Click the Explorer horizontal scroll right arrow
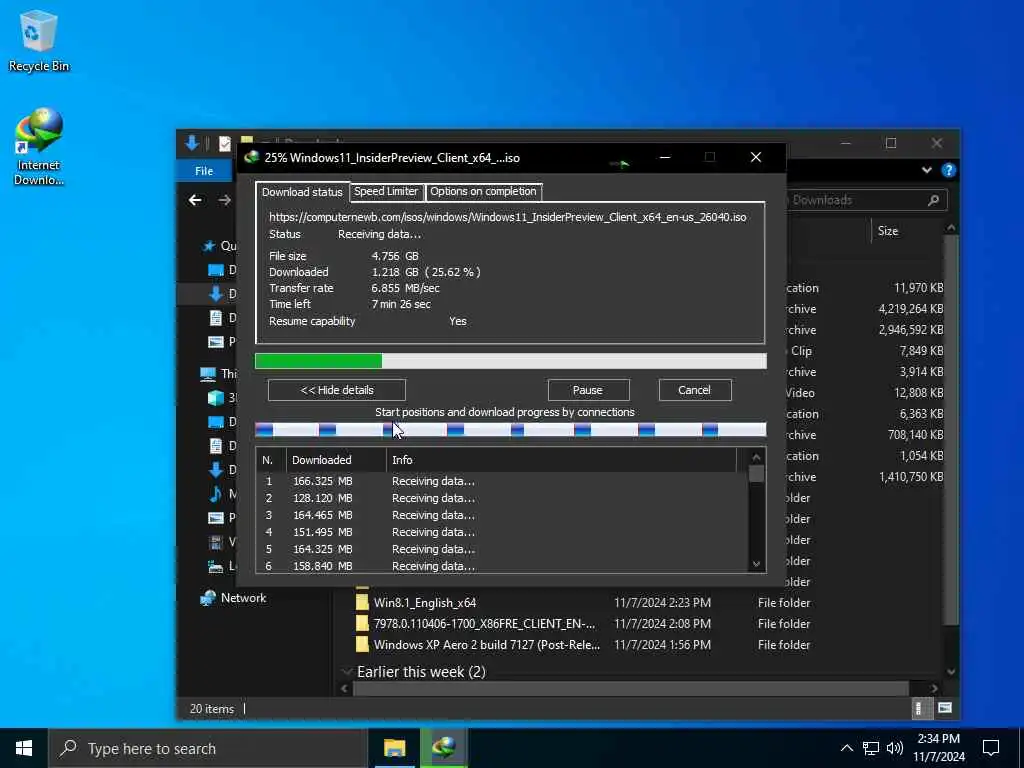Viewport: 1024px width, 768px height. tap(935, 688)
